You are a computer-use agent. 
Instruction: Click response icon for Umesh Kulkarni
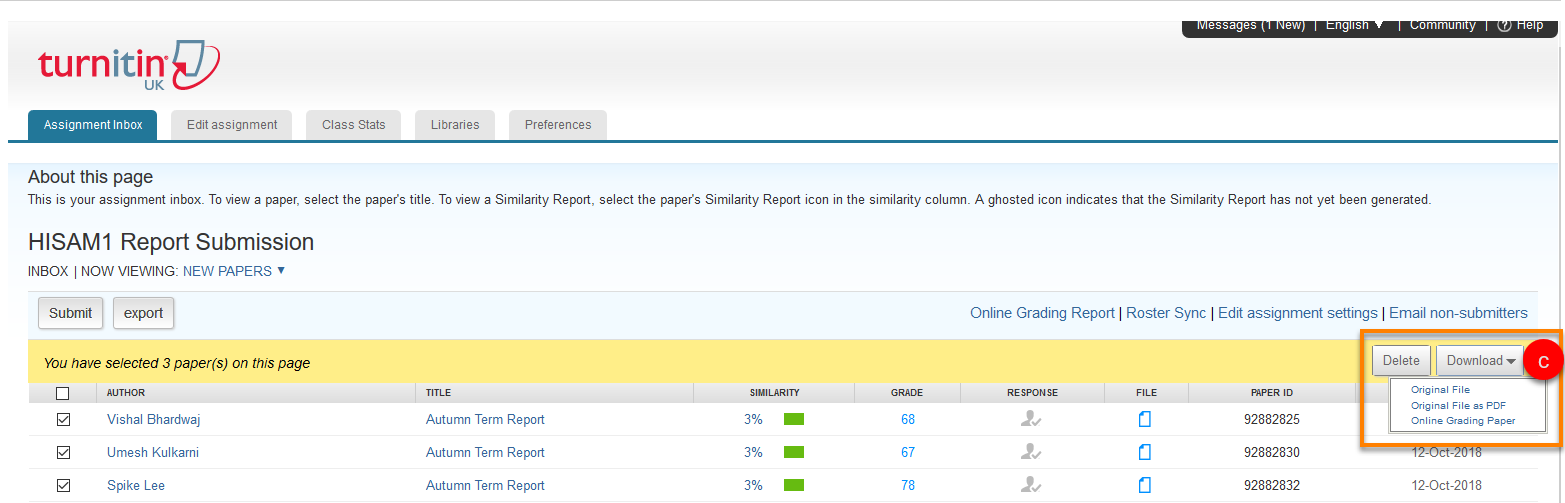coord(1031,452)
